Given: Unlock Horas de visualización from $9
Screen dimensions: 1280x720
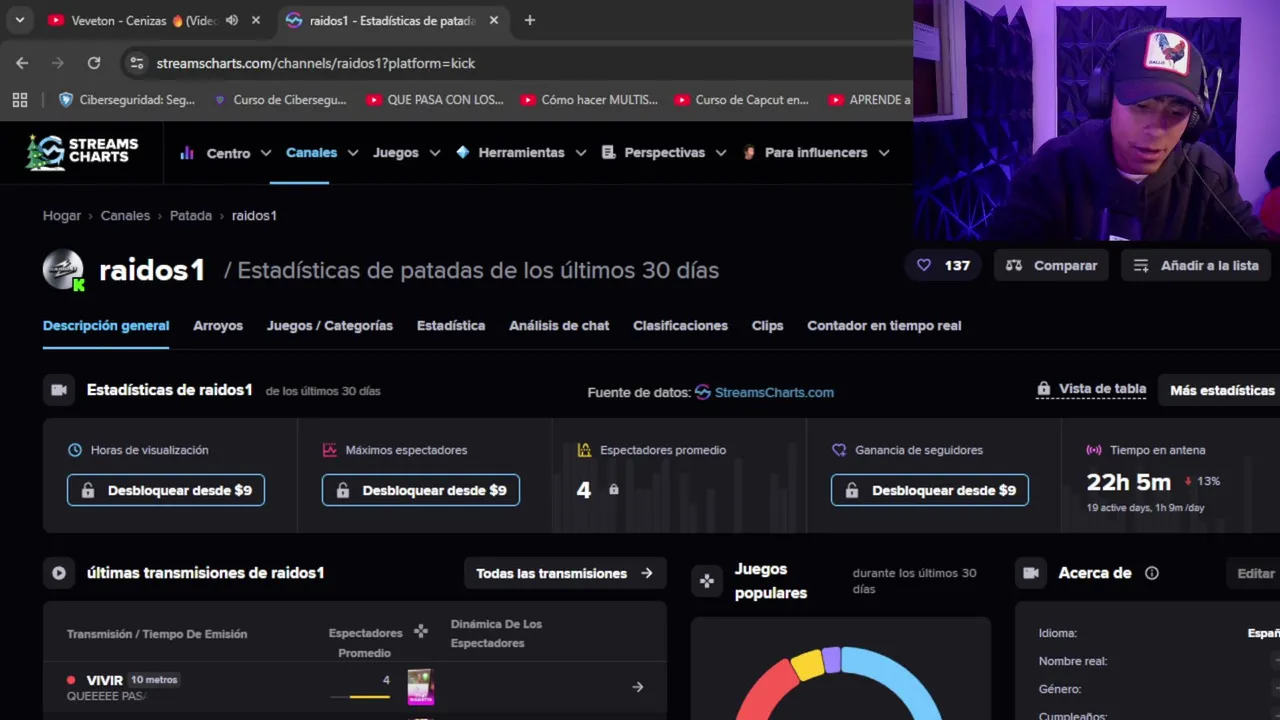Looking at the screenshot, I should coord(166,490).
